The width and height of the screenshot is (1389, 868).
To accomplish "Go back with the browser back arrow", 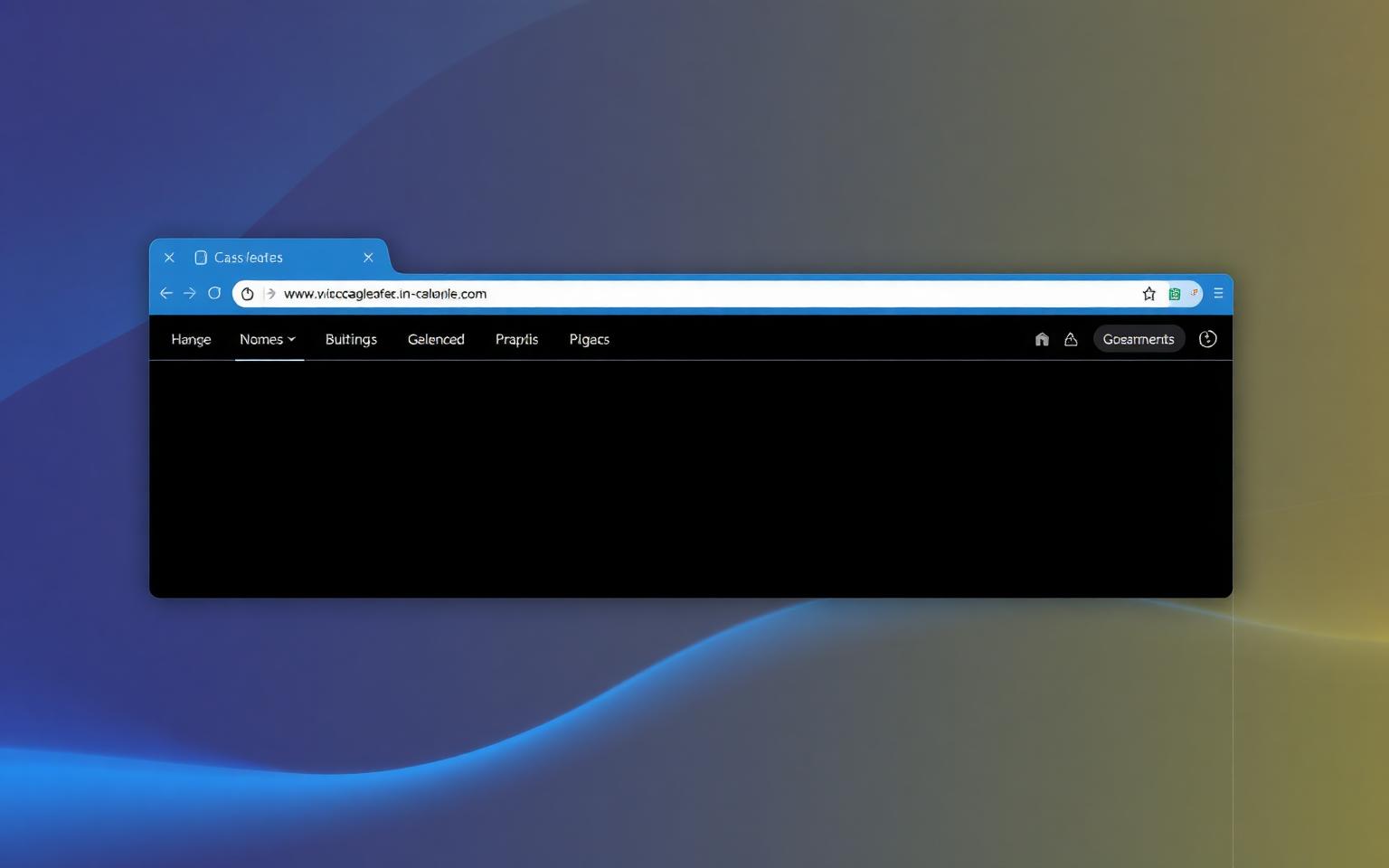I will [166, 293].
